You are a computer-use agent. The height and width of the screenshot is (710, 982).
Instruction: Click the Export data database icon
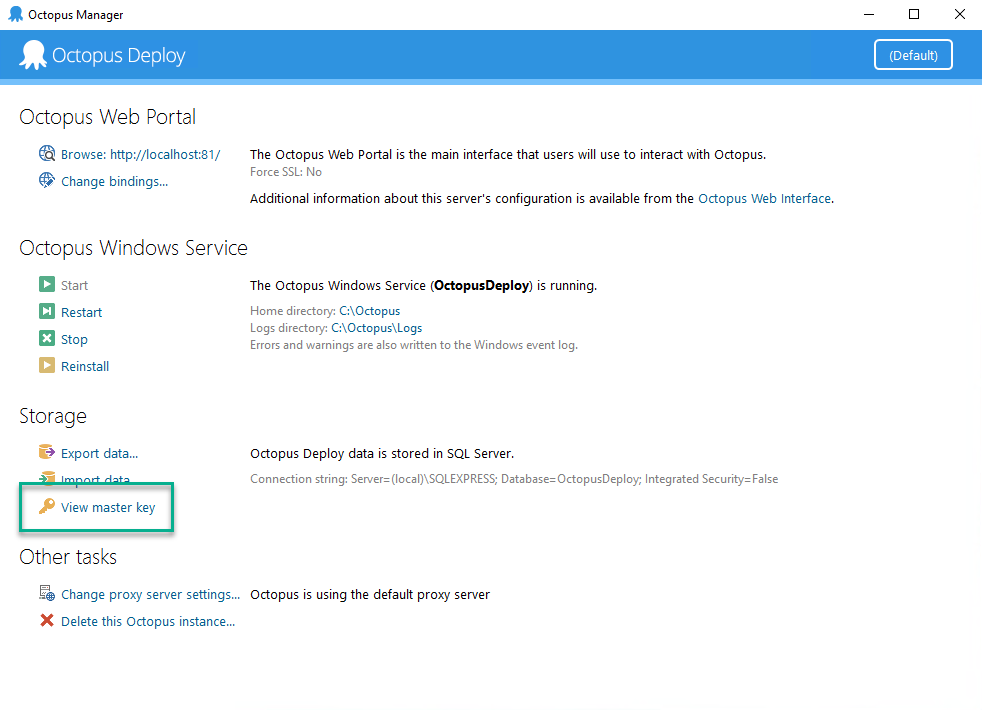click(x=46, y=453)
